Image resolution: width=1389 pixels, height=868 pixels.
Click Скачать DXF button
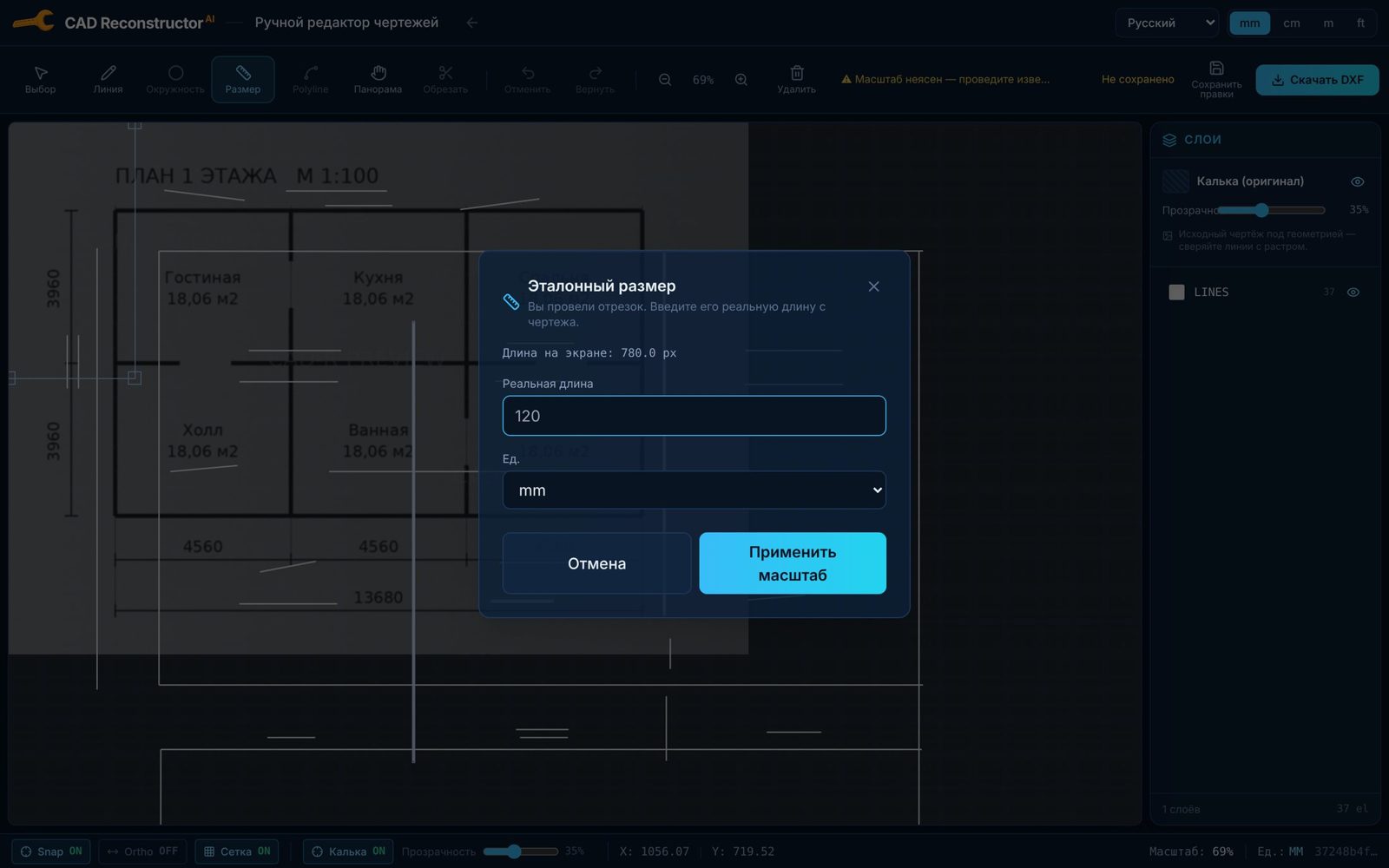(1317, 80)
